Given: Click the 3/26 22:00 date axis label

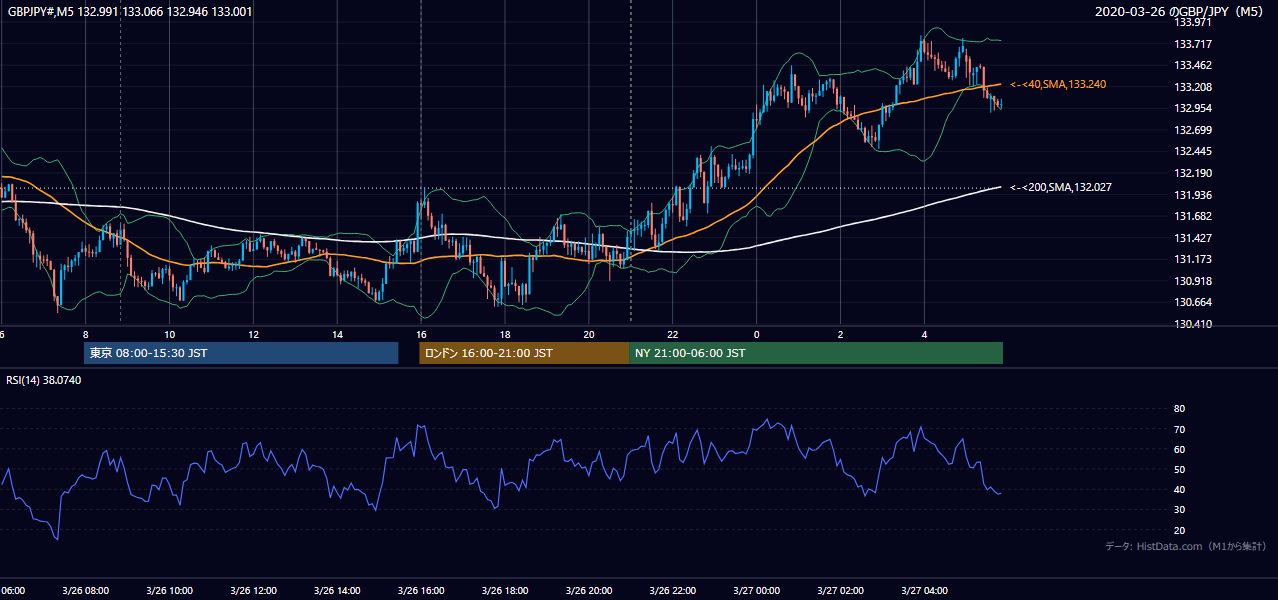Looking at the screenshot, I should [x=673, y=591].
